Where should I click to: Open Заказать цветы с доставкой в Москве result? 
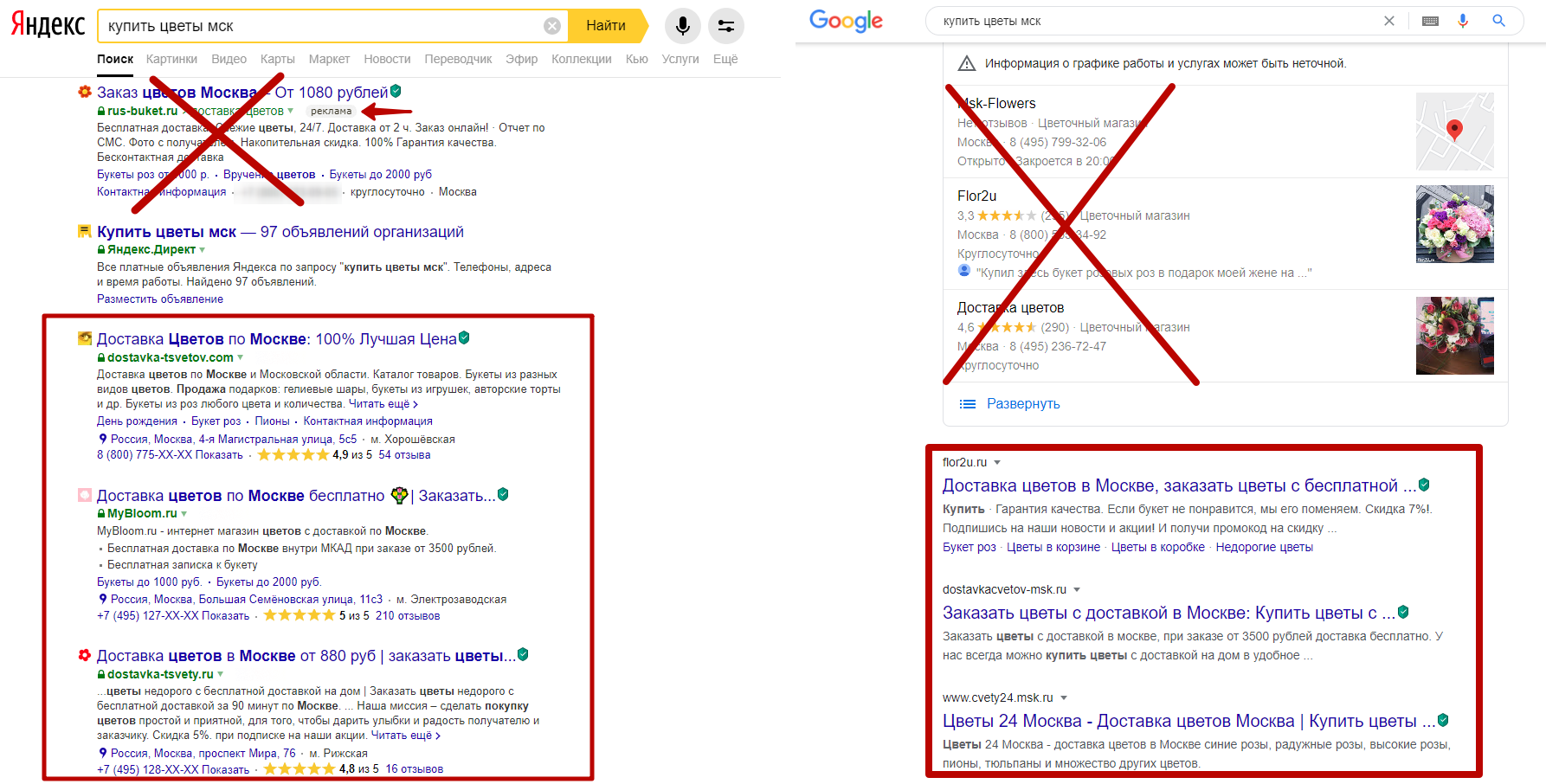(1169, 613)
